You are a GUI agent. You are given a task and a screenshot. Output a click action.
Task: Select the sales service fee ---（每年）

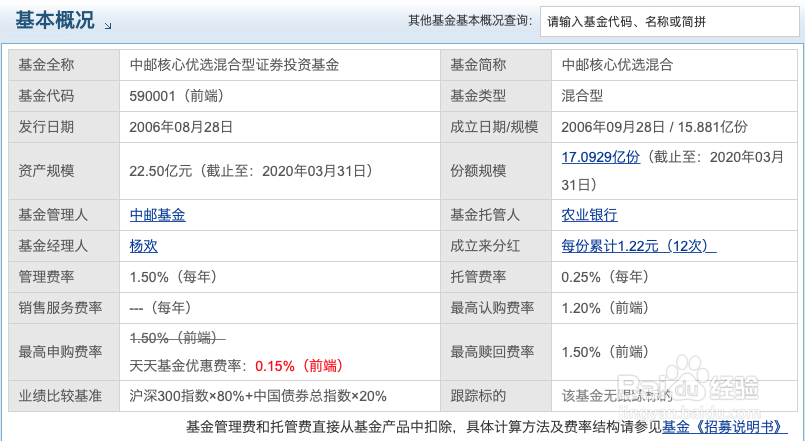point(161,308)
